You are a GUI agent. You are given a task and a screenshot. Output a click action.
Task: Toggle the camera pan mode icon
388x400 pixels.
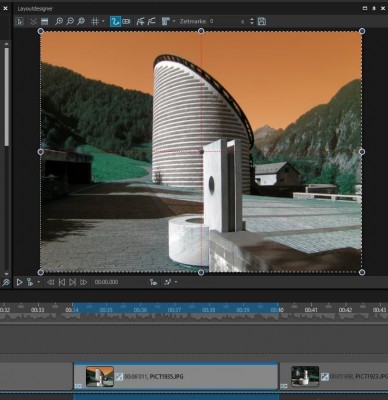click(126, 22)
